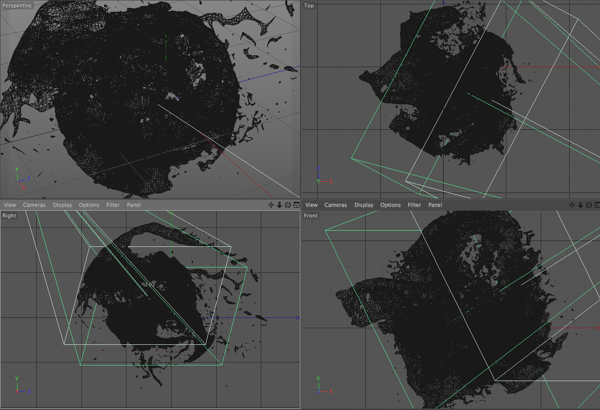
Task: Open the View menu of the Front viewport
Action: pyautogui.click(x=311, y=205)
